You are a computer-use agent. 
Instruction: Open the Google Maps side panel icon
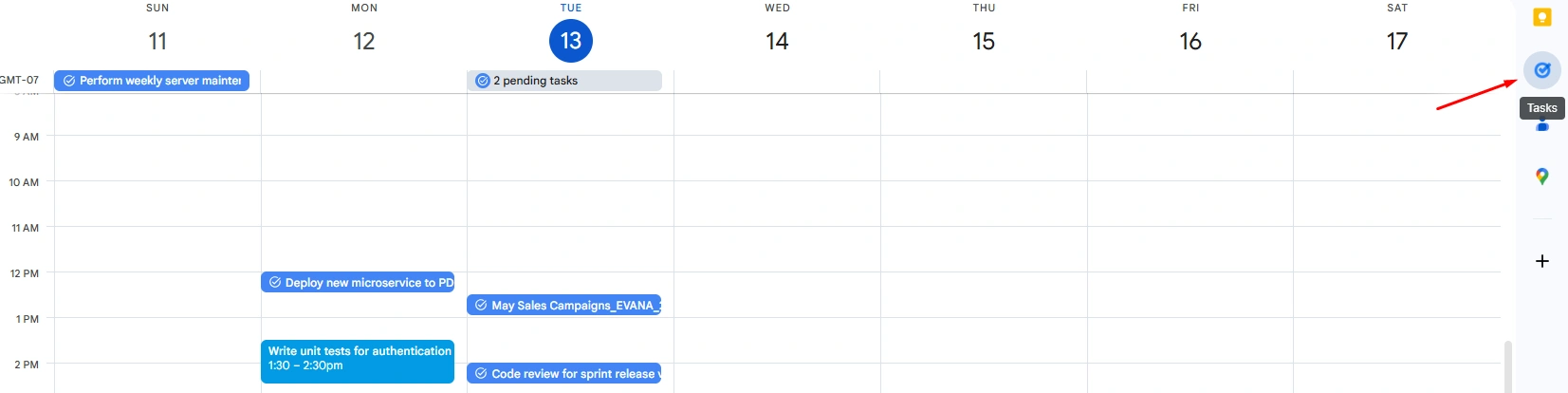[x=1541, y=177]
